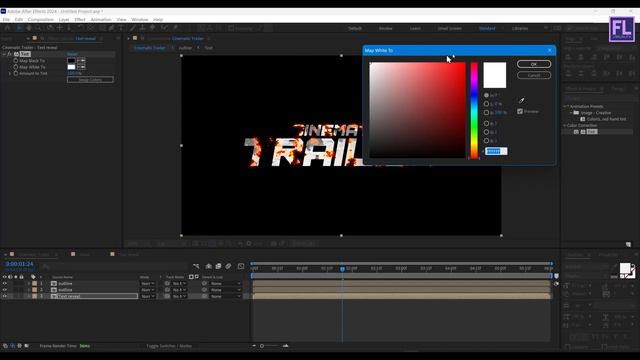This screenshot has width=640, height=360.
Task: Toggle the fx switch for the Tint effect
Action: tap(9, 54)
